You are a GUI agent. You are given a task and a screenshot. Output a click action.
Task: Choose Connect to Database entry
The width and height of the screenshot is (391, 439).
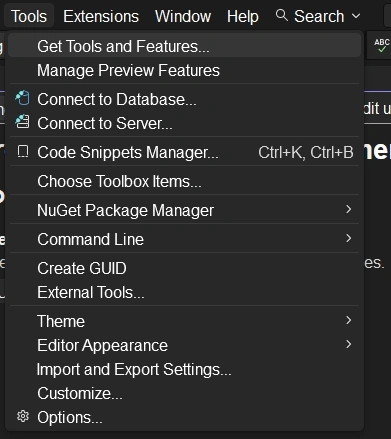coord(184,99)
